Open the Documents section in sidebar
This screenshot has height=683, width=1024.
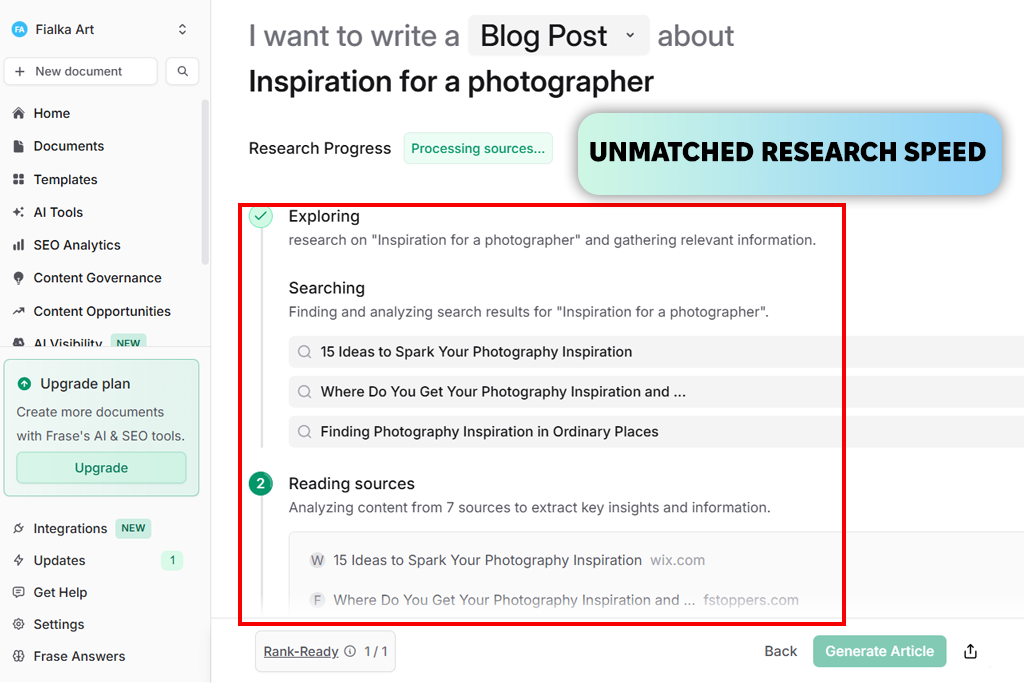click(x=68, y=146)
